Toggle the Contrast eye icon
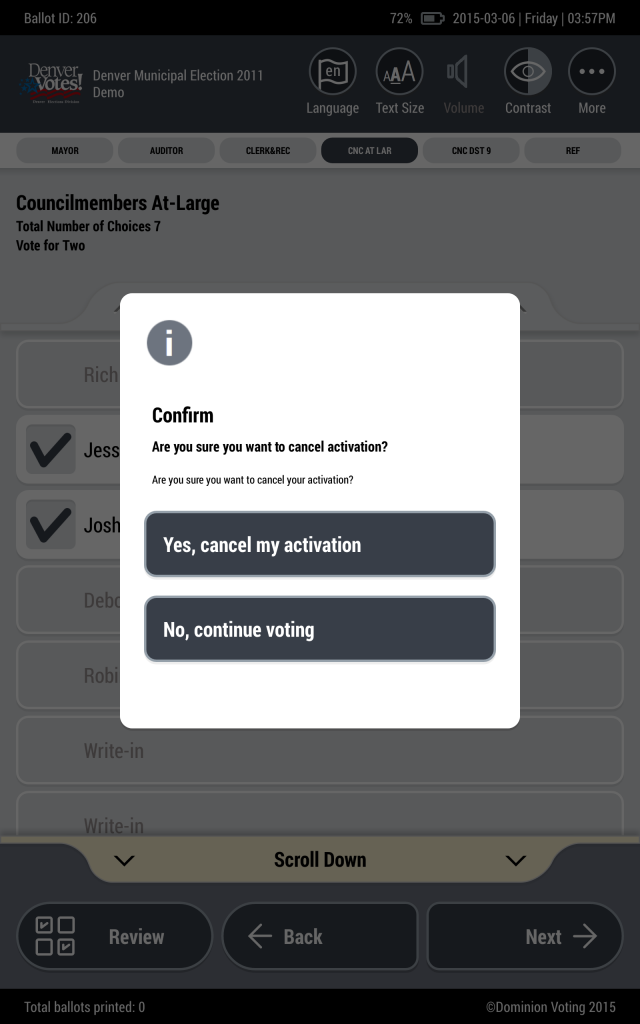This screenshot has width=640, height=1024. (x=528, y=71)
